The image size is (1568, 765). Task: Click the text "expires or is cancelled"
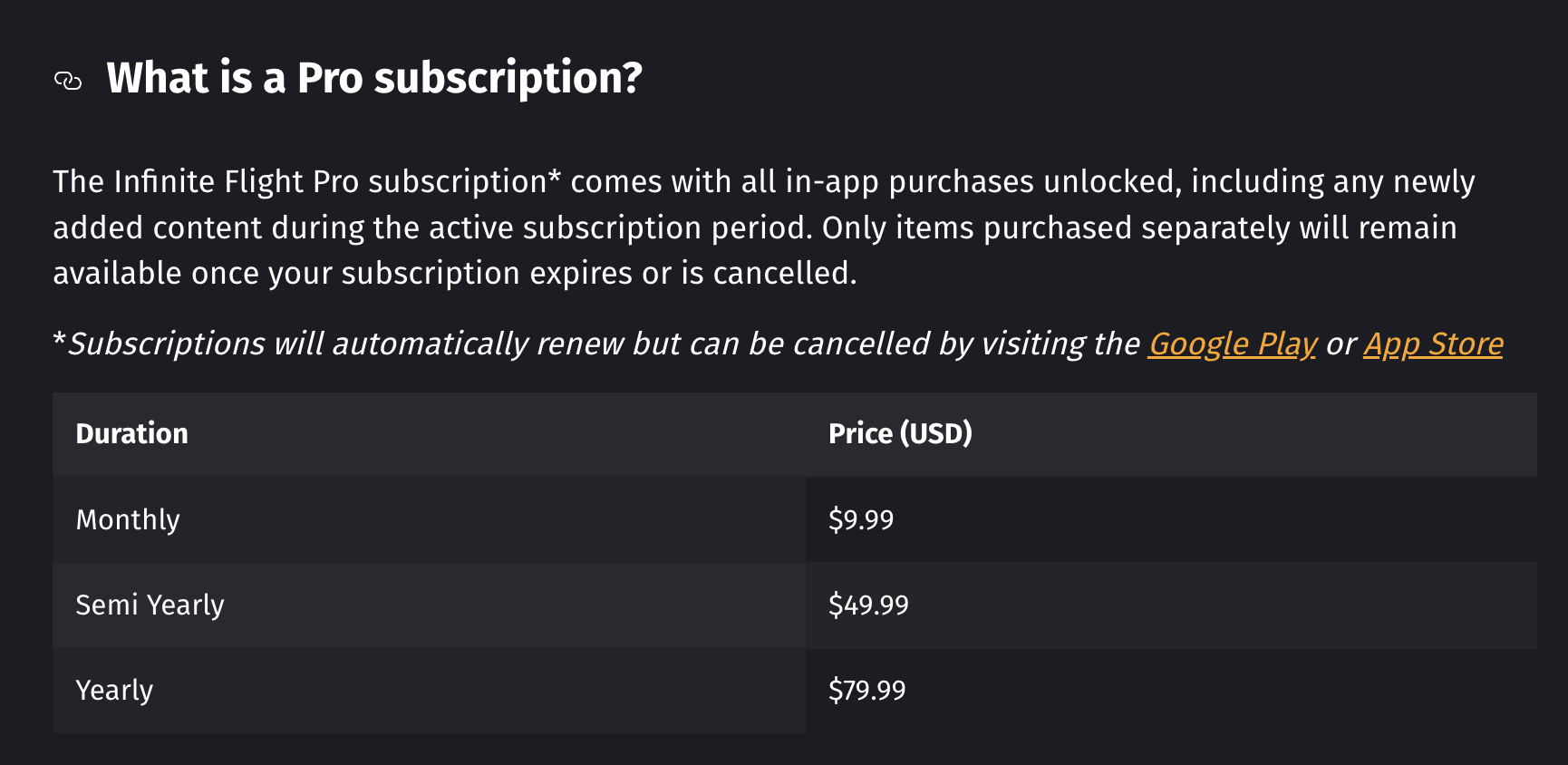692,274
